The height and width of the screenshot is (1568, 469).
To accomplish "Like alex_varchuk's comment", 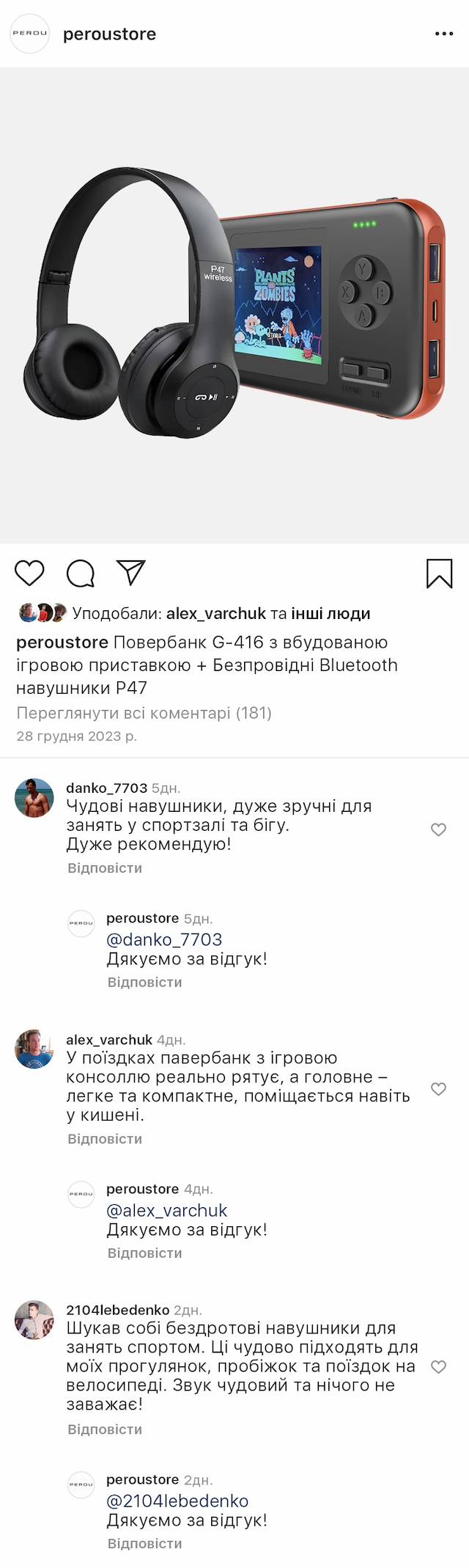I will pyautogui.click(x=438, y=1089).
